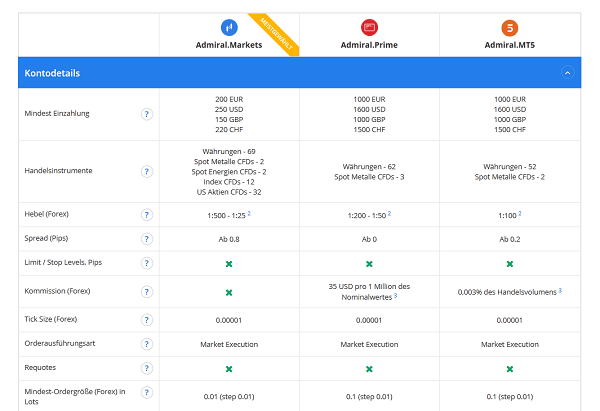Click Admiral.MT5 Requotes cross mark
The image size is (600, 411).
(510, 369)
